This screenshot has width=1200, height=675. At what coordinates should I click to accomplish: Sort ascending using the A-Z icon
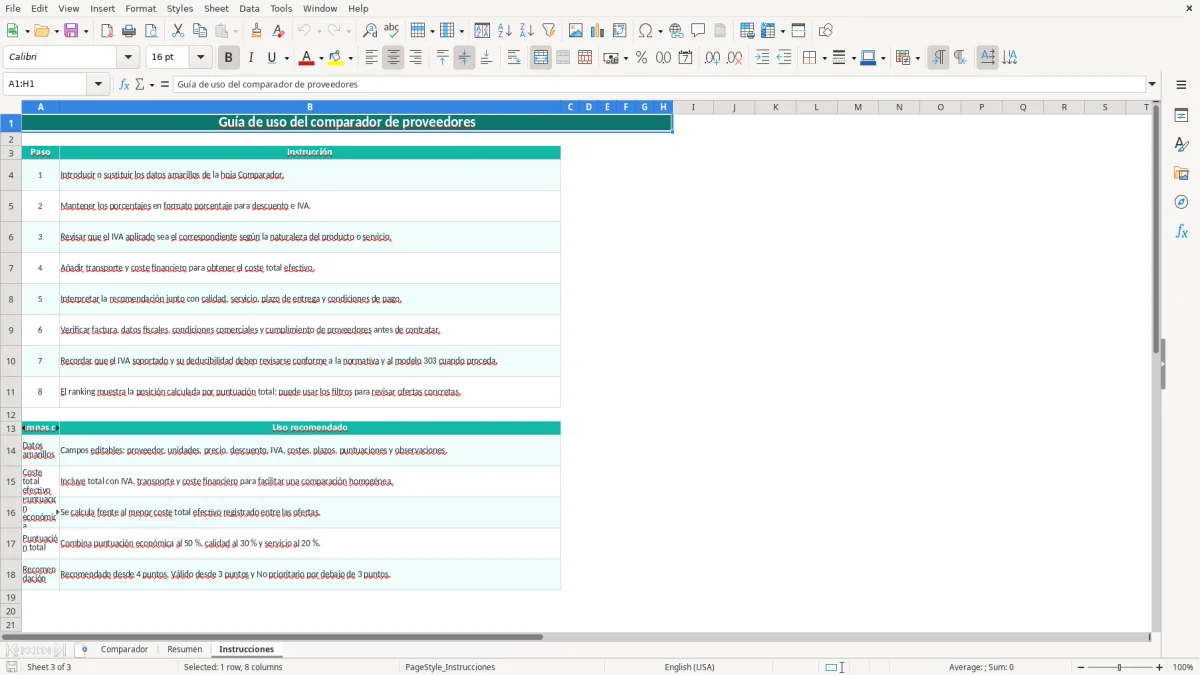pyautogui.click(x=505, y=31)
